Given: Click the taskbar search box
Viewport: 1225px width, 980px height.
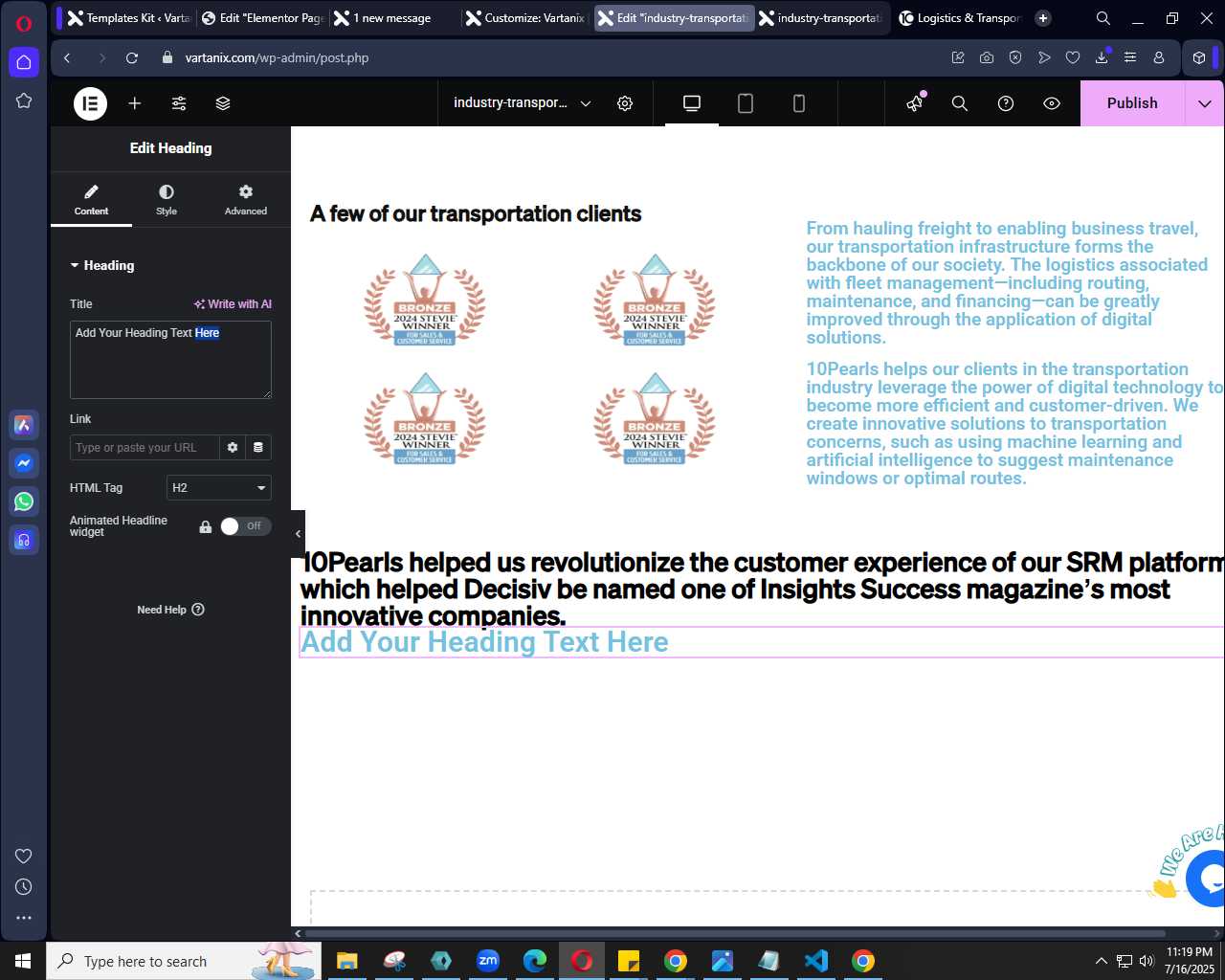Looking at the screenshot, I should click(x=182, y=961).
